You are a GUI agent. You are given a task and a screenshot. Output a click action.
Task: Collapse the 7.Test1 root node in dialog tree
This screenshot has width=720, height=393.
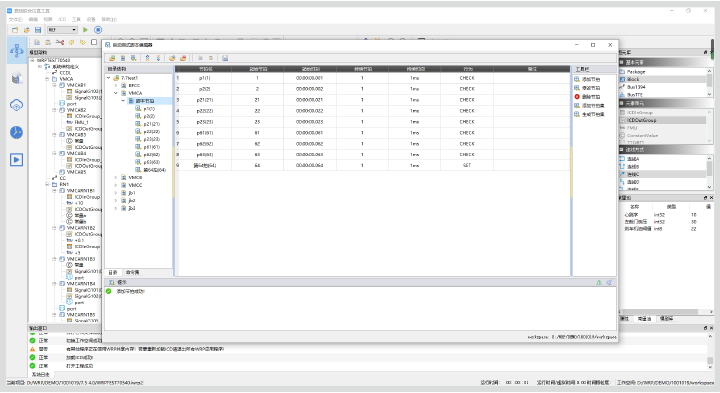pyautogui.click(x=109, y=78)
